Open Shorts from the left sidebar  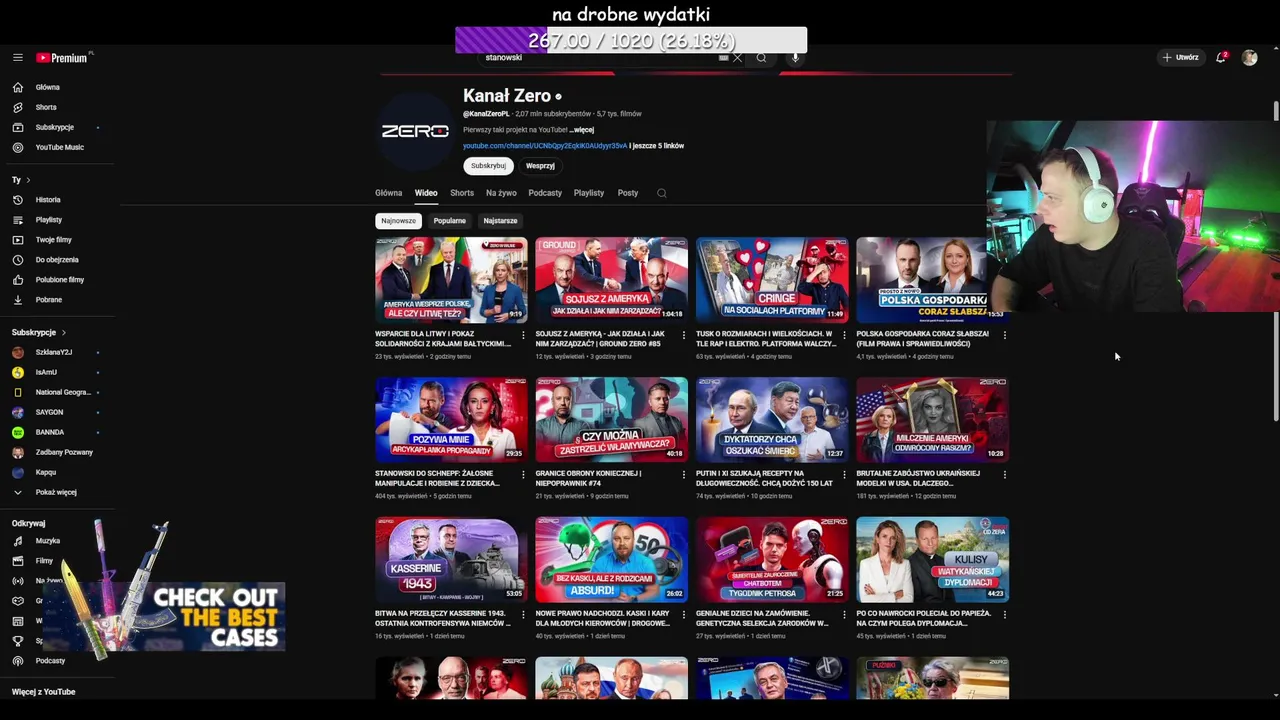pyautogui.click(x=46, y=107)
